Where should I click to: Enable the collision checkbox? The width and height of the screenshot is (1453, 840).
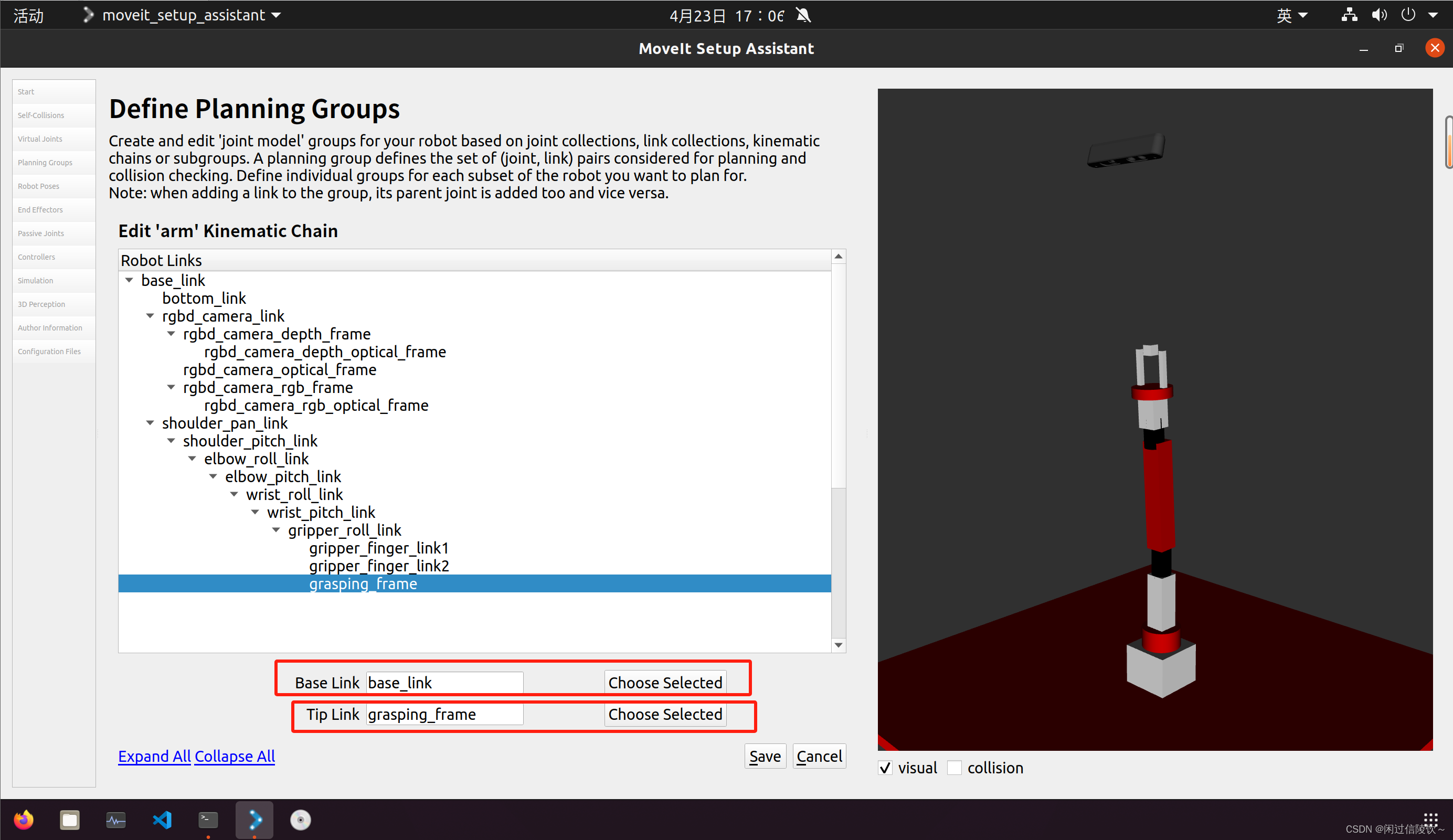(954, 768)
